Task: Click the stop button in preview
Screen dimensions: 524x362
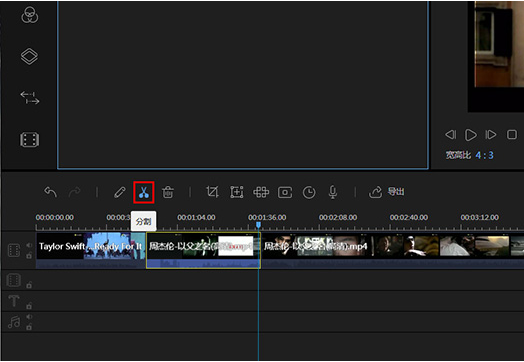Action: click(512, 135)
